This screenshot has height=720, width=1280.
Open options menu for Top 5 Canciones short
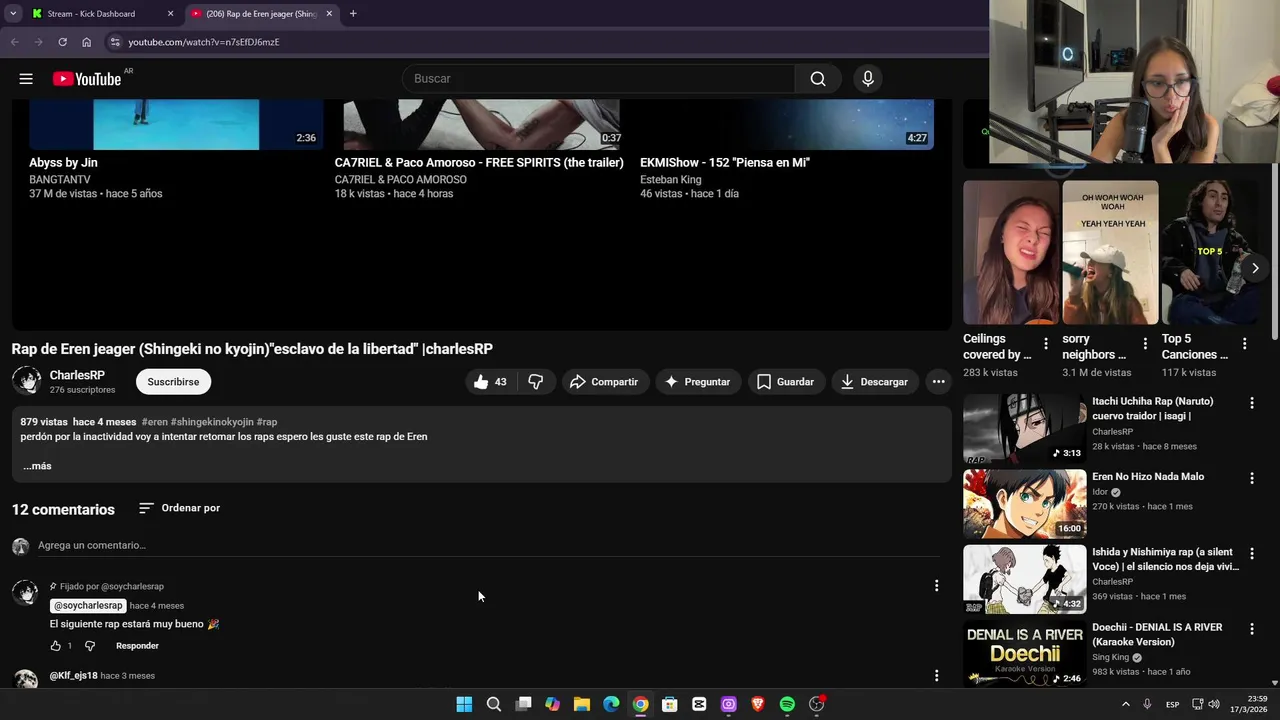[1244, 344]
